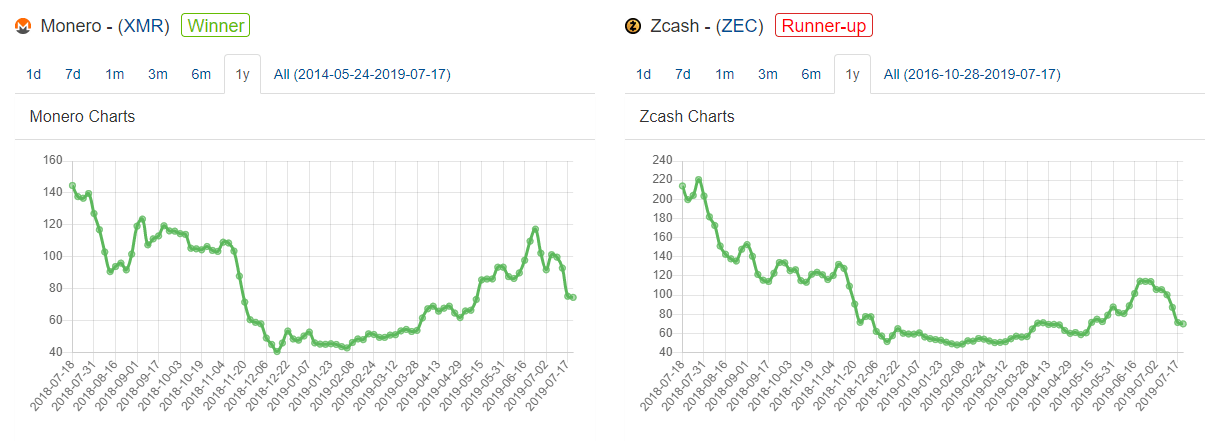
Task: Click the red Runner-up badge
Action: pos(823,26)
